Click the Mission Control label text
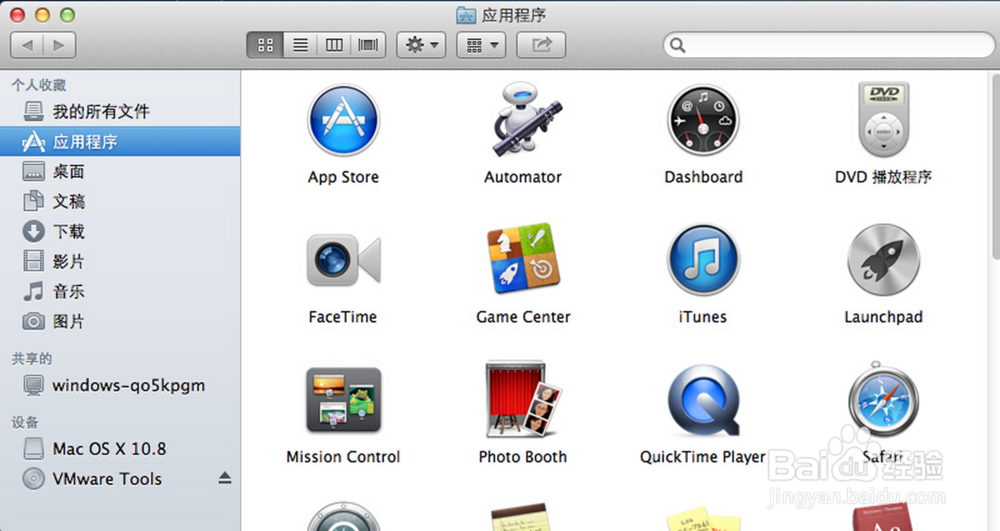The image size is (1000, 531). 343,457
